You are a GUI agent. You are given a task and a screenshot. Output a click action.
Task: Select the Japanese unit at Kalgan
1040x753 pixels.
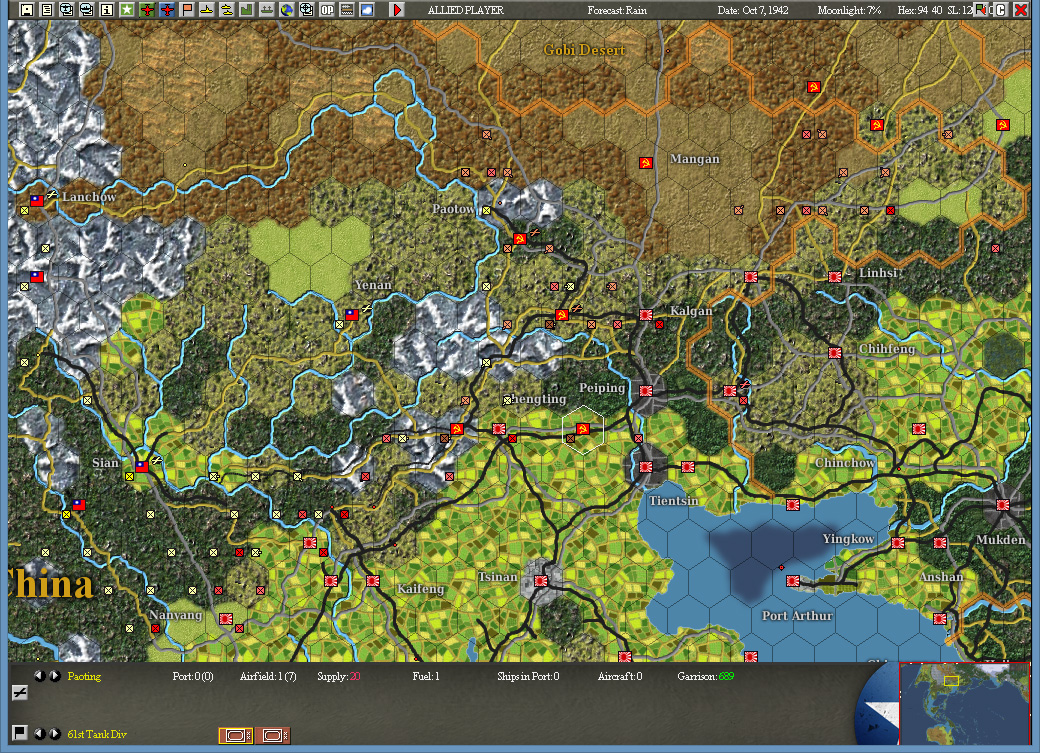coord(645,314)
